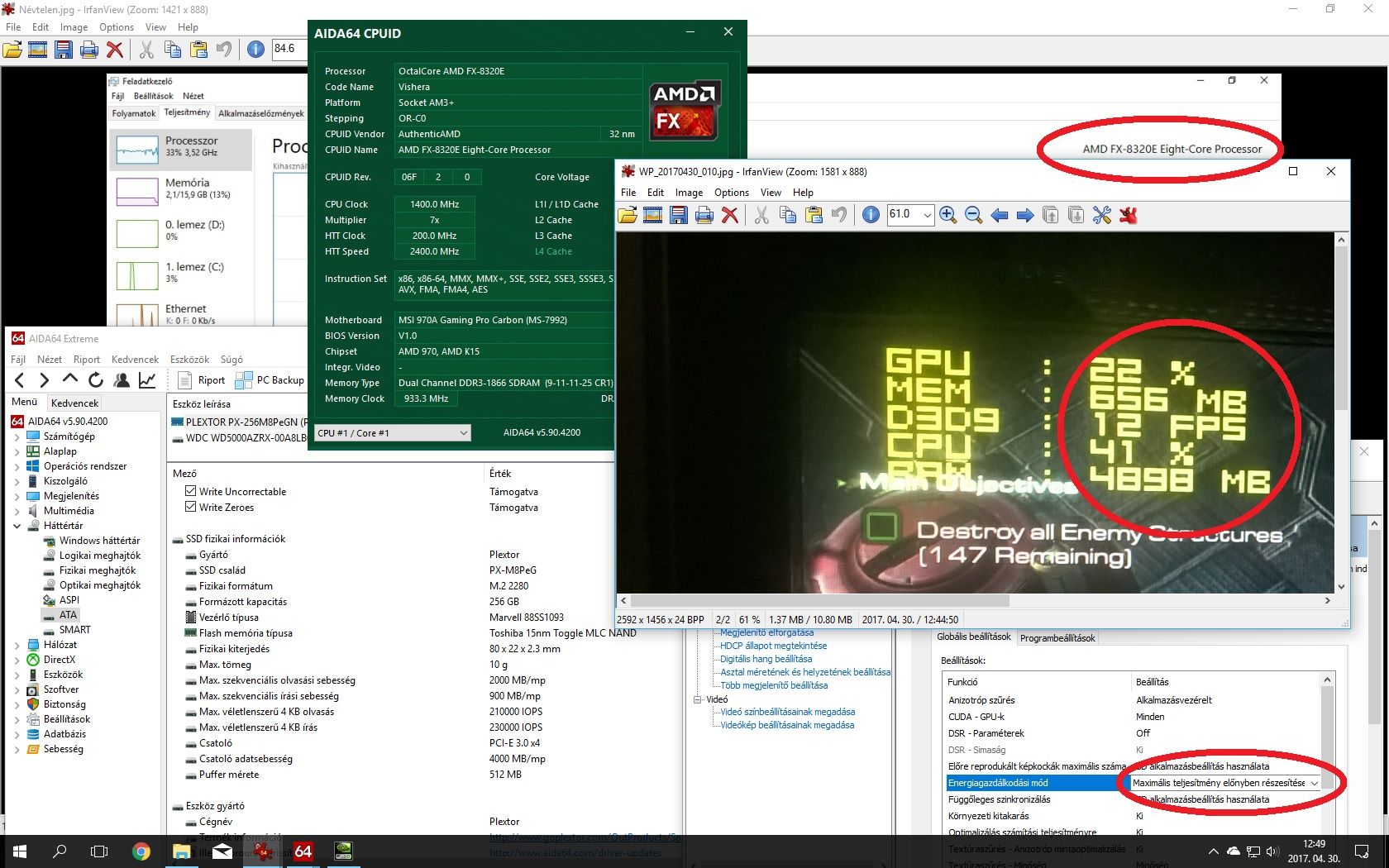Image resolution: width=1389 pixels, height=868 pixels.
Task: Open the Windows Start menu
Action: [20, 851]
